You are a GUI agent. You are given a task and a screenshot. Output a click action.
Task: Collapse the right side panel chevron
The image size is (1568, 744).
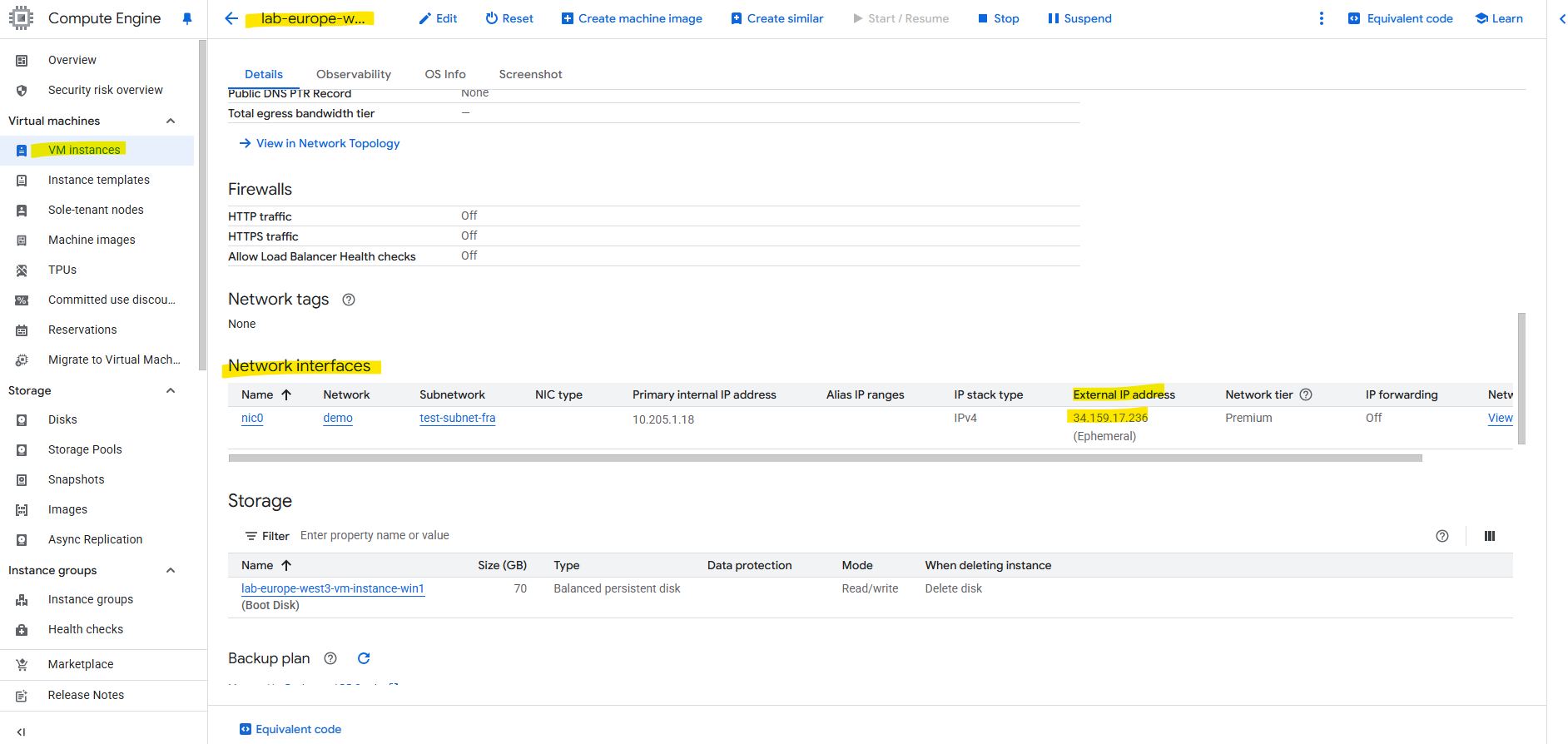(1562, 18)
